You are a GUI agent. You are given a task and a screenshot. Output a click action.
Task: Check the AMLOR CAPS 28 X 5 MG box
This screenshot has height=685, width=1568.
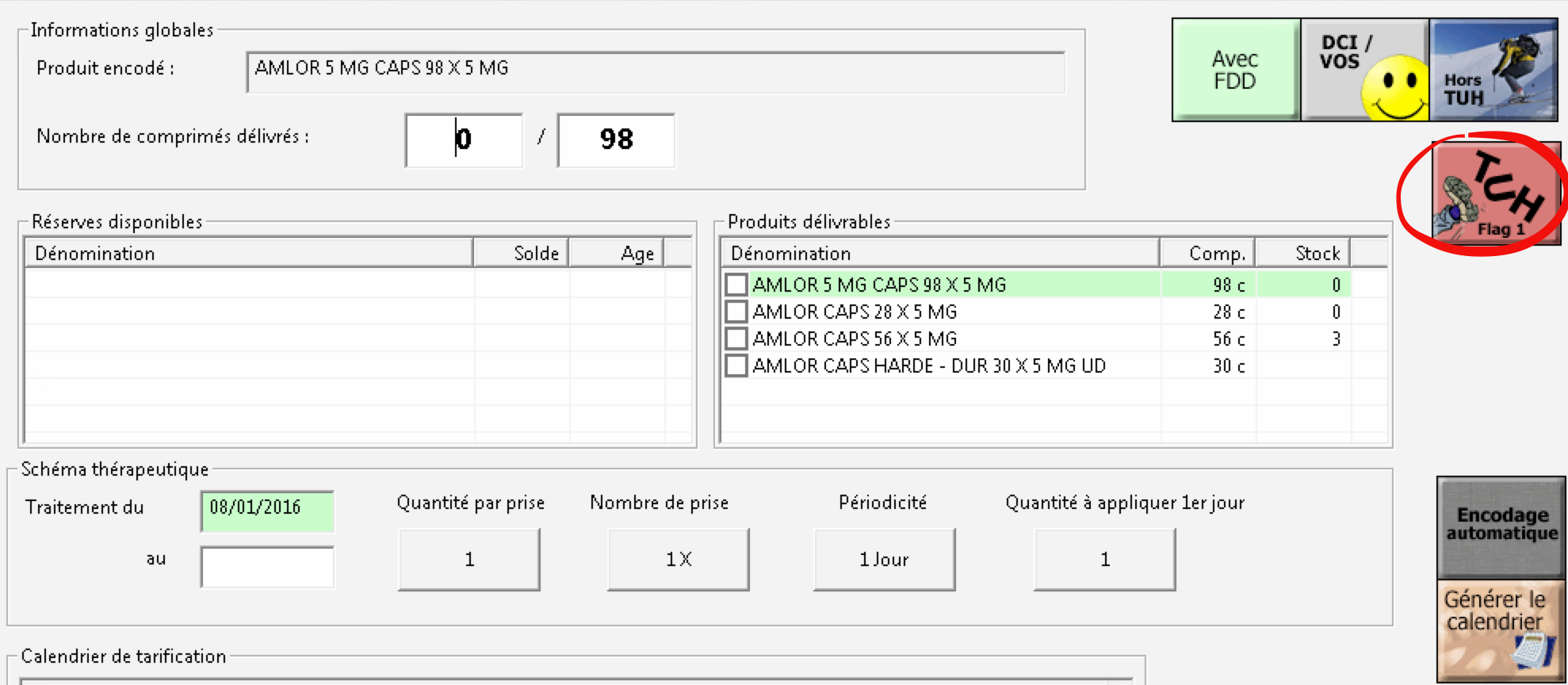pyautogui.click(x=736, y=312)
